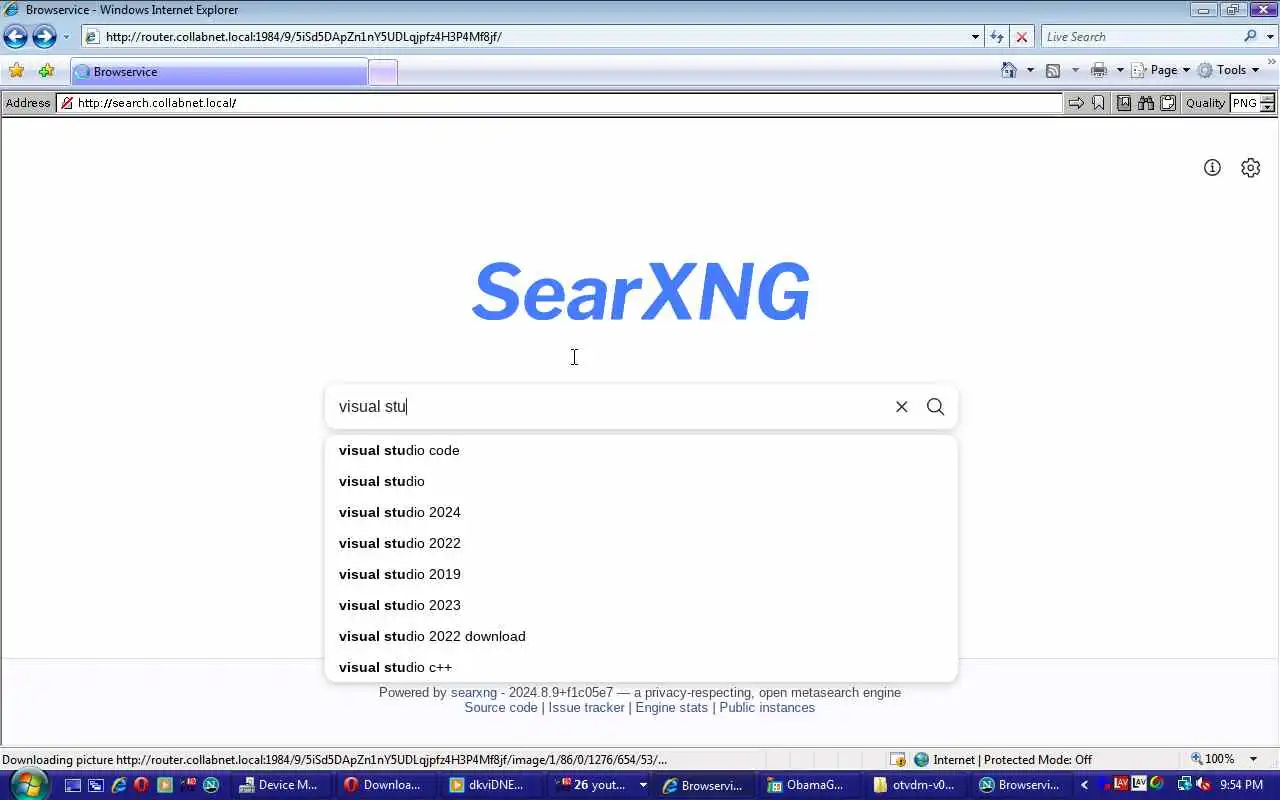The width and height of the screenshot is (1280, 800).
Task: Switch to Downloa... Opera taskbar window
Action: pyautogui.click(x=383, y=785)
